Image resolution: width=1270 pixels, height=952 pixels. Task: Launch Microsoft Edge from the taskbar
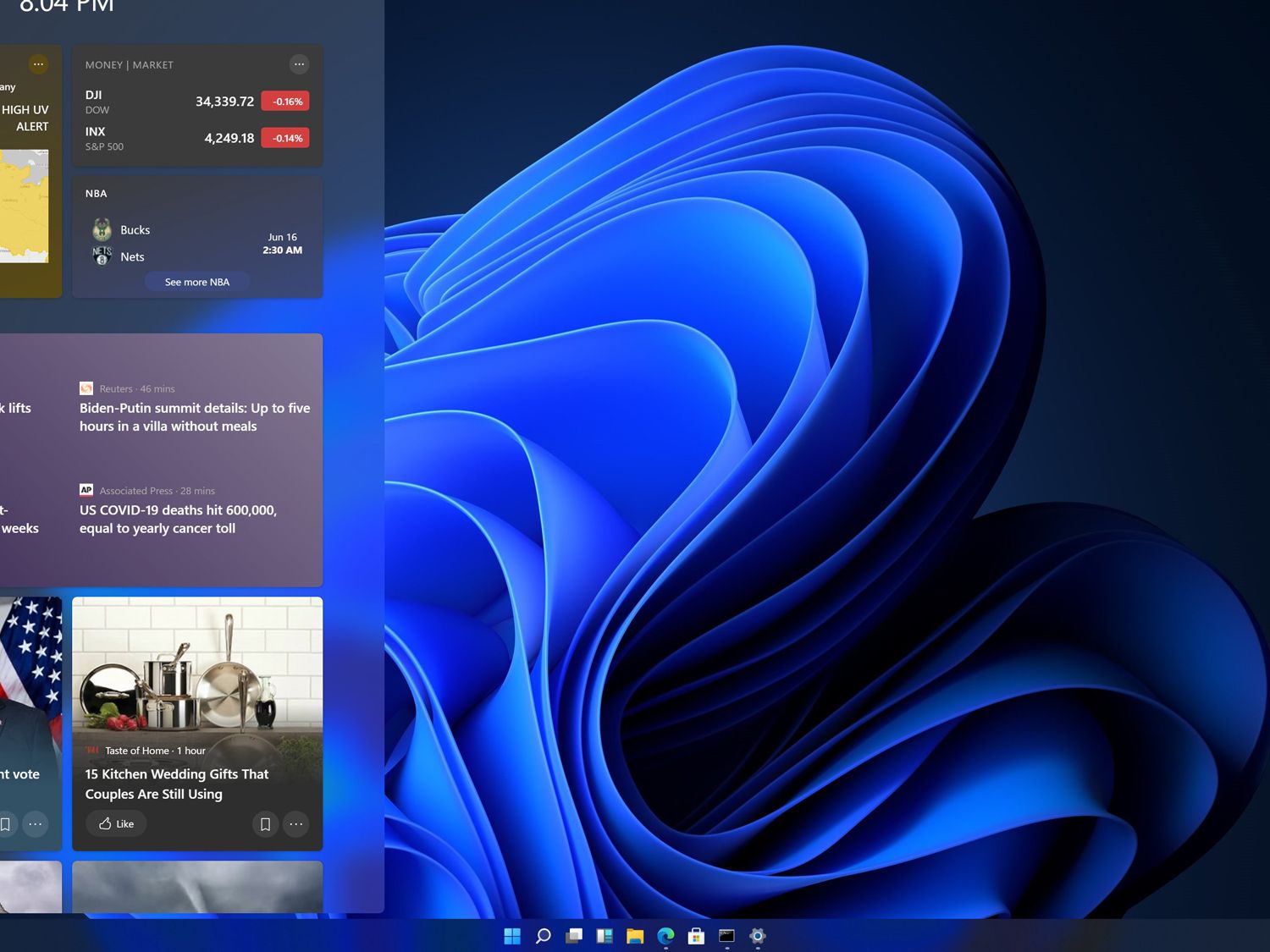tap(665, 936)
